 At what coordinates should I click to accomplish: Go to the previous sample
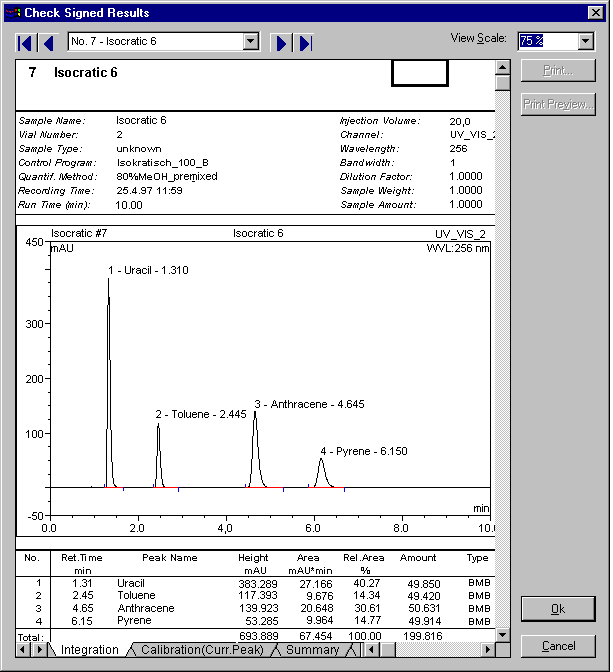point(48,42)
